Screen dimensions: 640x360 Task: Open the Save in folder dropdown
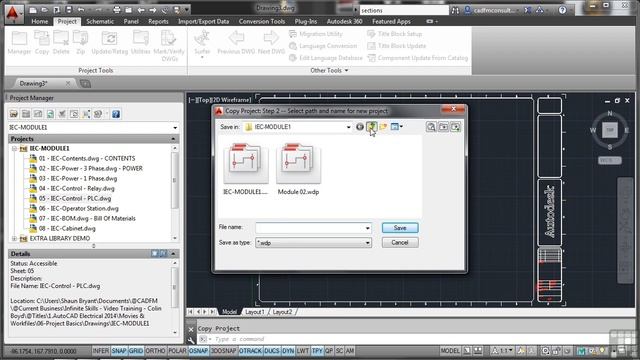click(348, 127)
